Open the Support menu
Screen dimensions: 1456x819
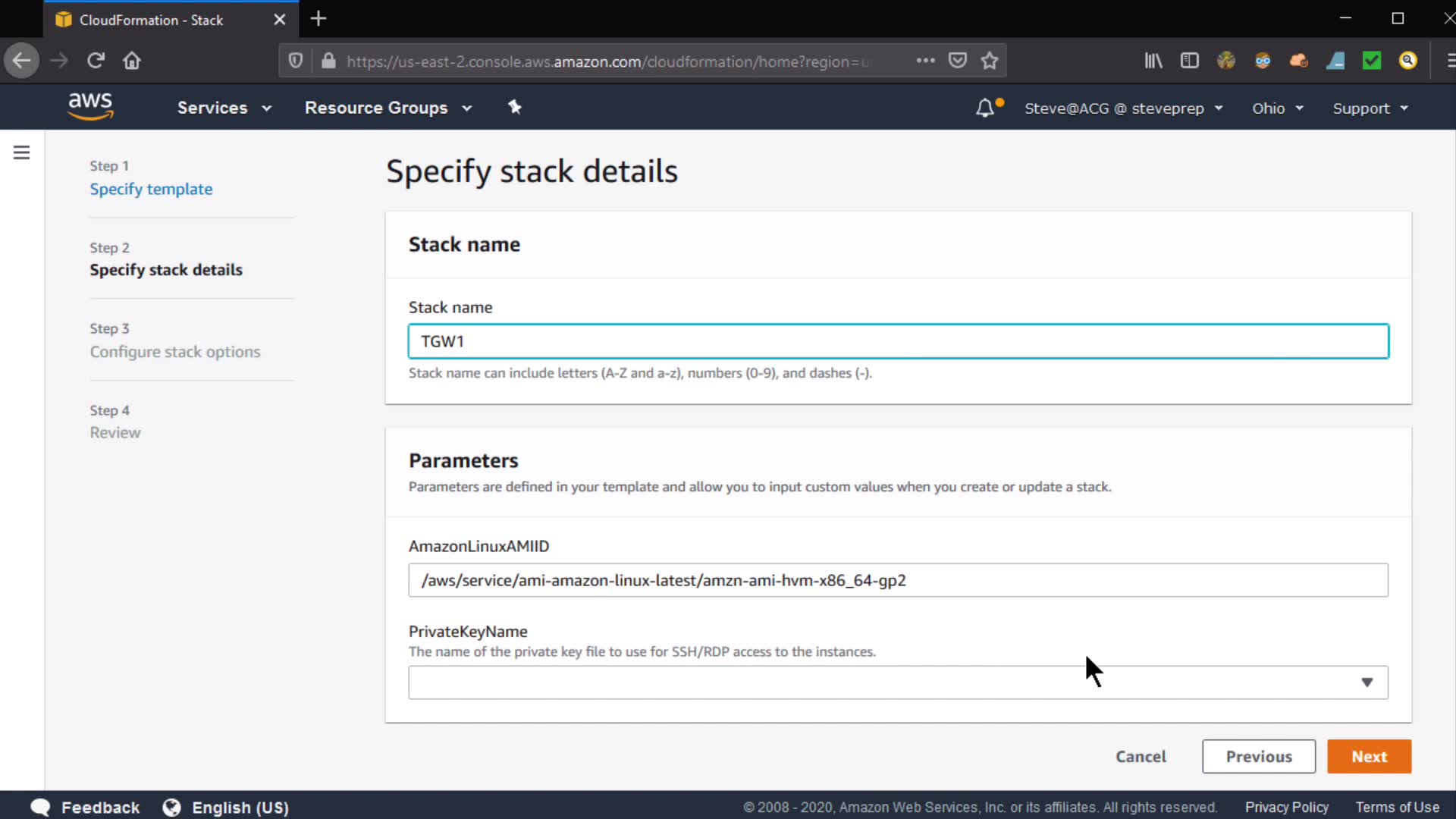point(1370,108)
